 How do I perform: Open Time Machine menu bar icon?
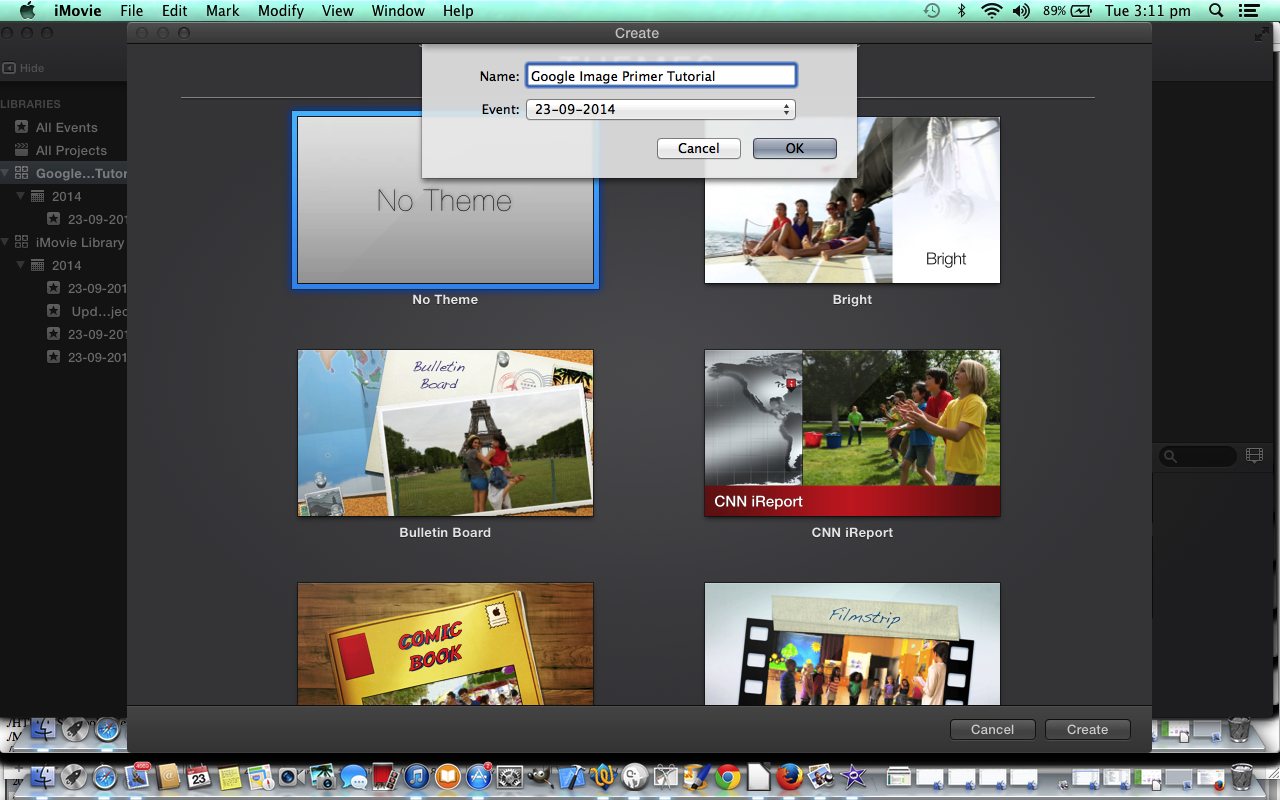pos(931,11)
